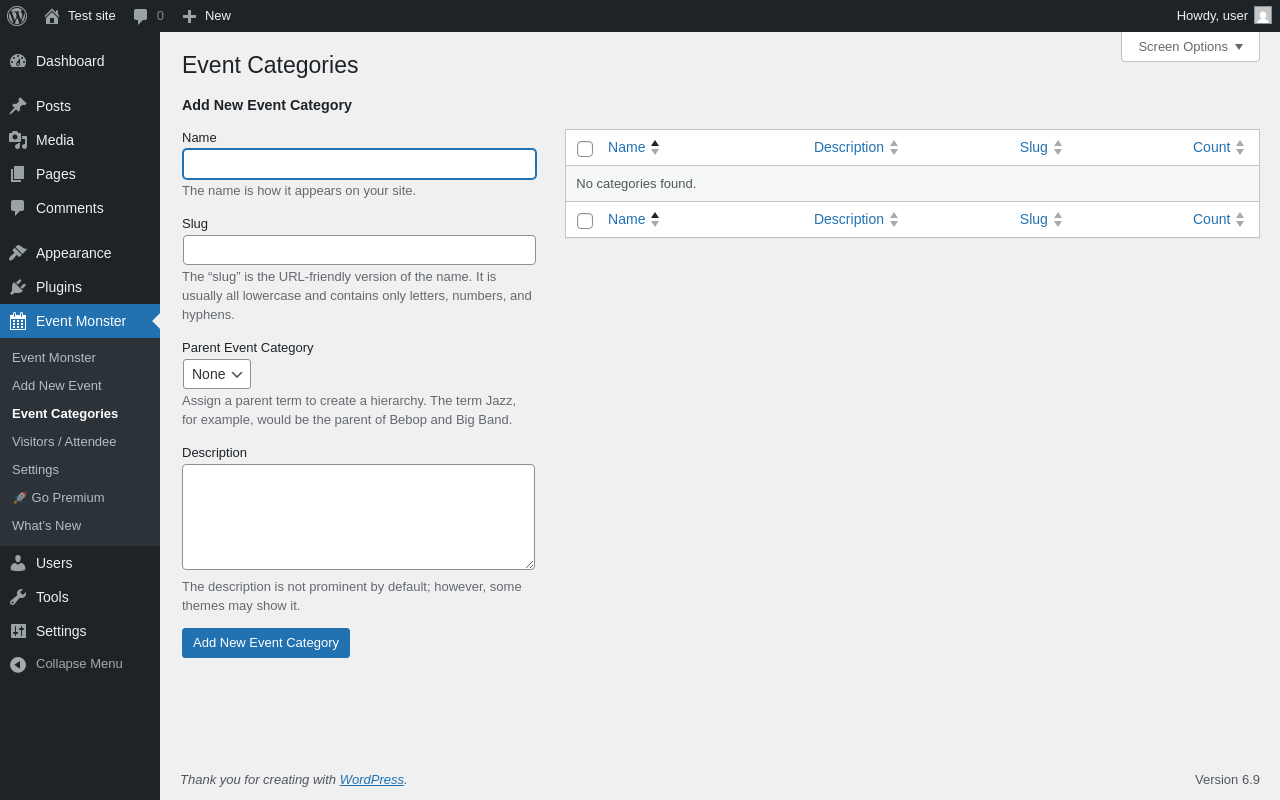This screenshot has height=800, width=1280.
Task: Click the Collapse Menu arrow icon
Action: pos(18,664)
